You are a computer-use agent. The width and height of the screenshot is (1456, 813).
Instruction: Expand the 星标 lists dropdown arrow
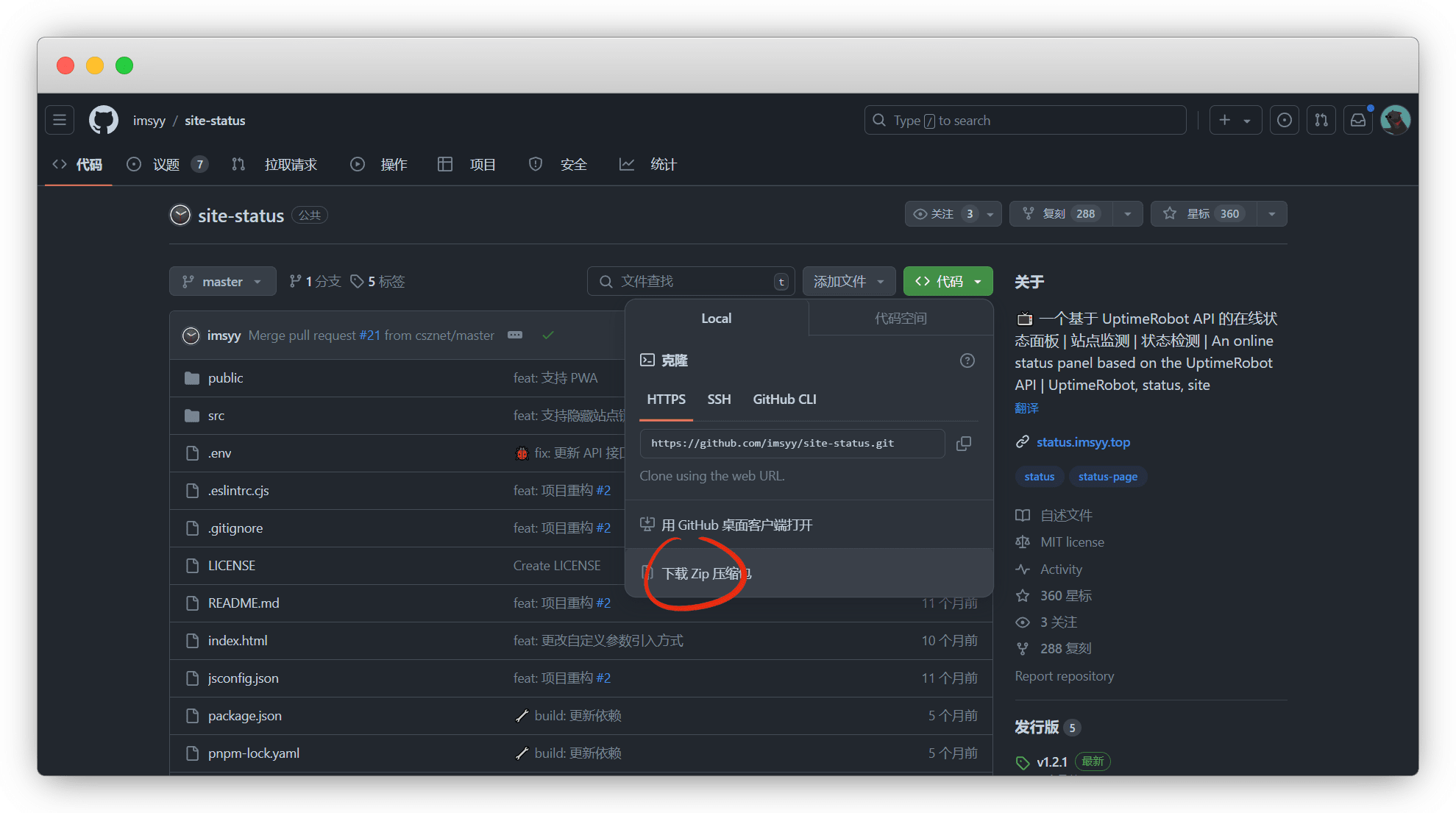pyautogui.click(x=1271, y=214)
